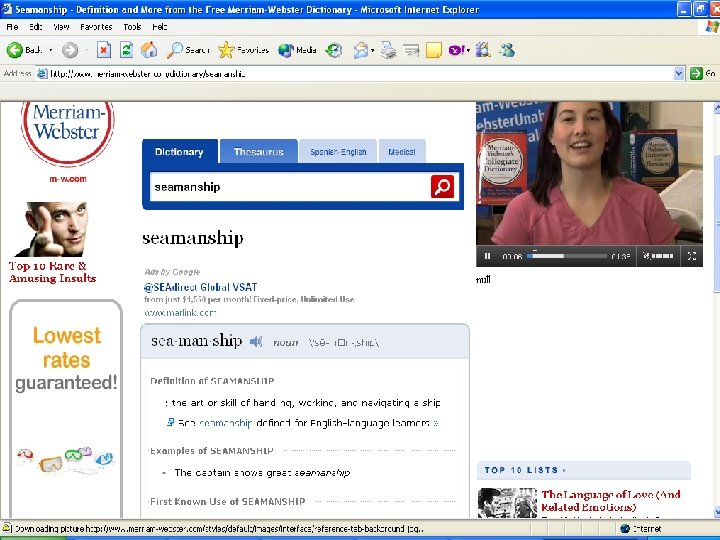Expand the address bar history dropdown
Viewport: 720px width, 540px height.
679,73
